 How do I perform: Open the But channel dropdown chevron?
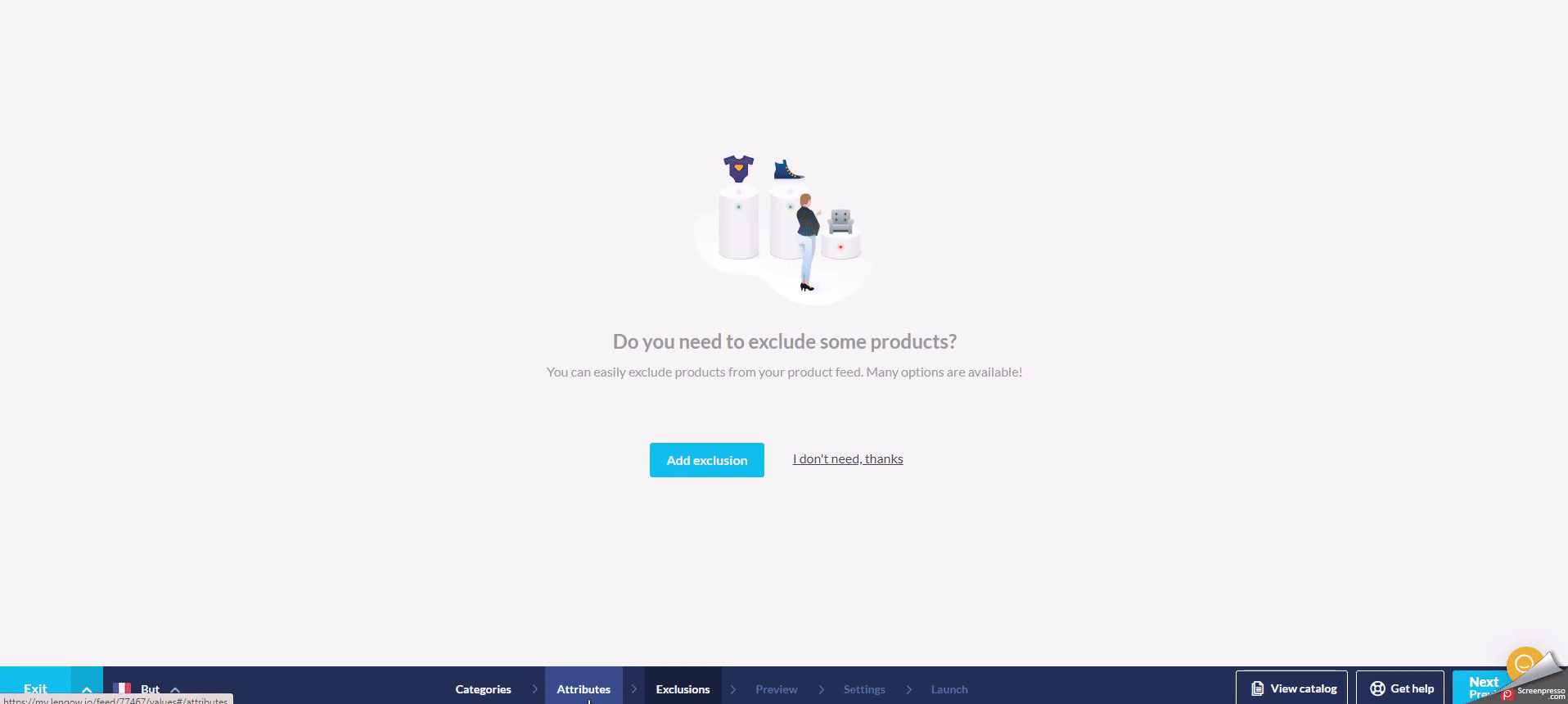point(175,690)
